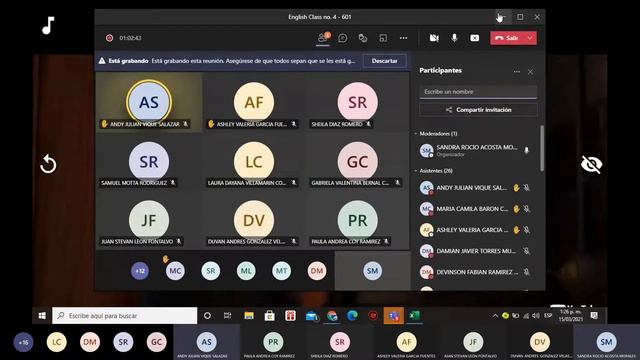The height and width of the screenshot is (360, 640).
Task: Click the music note overlay icon
Action: pyautogui.click(x=48, y=25)
